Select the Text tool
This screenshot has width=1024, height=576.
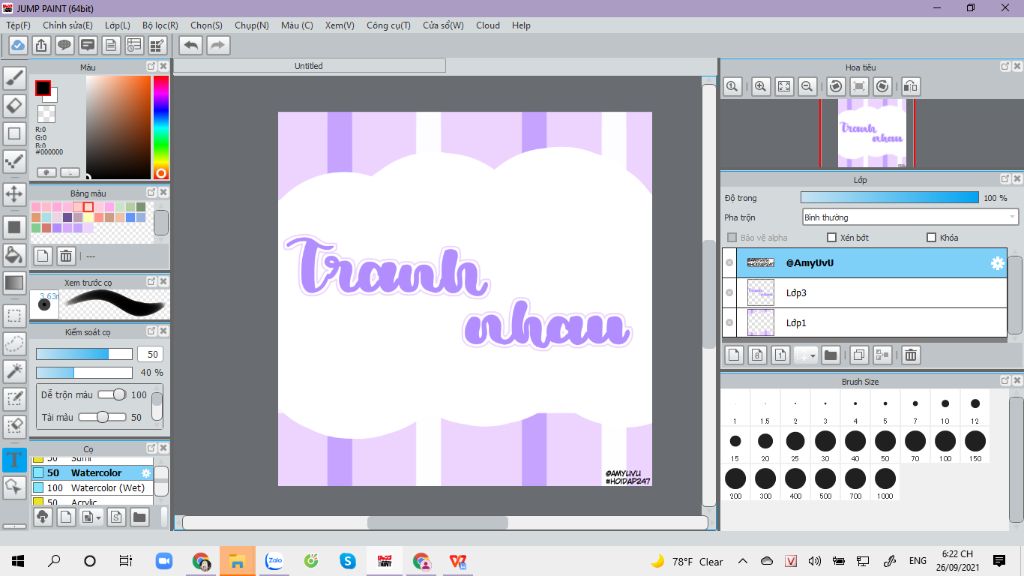pyautogui.click(x=14, y=460)
